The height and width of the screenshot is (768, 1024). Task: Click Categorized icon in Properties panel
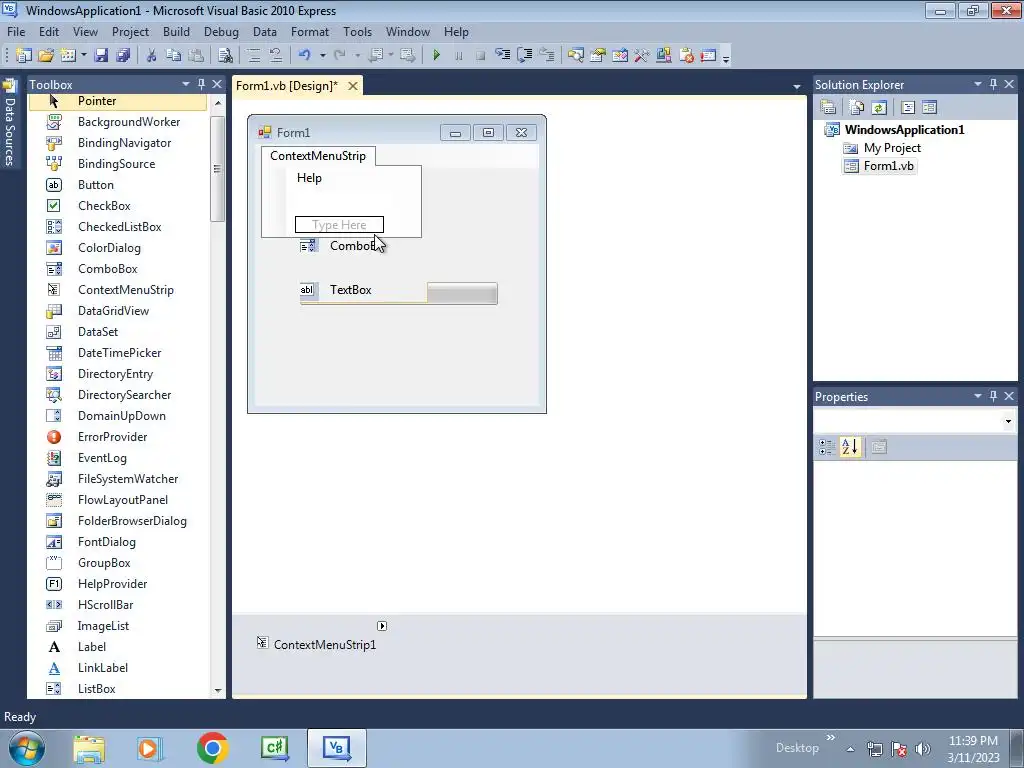[x=827, y=447]
